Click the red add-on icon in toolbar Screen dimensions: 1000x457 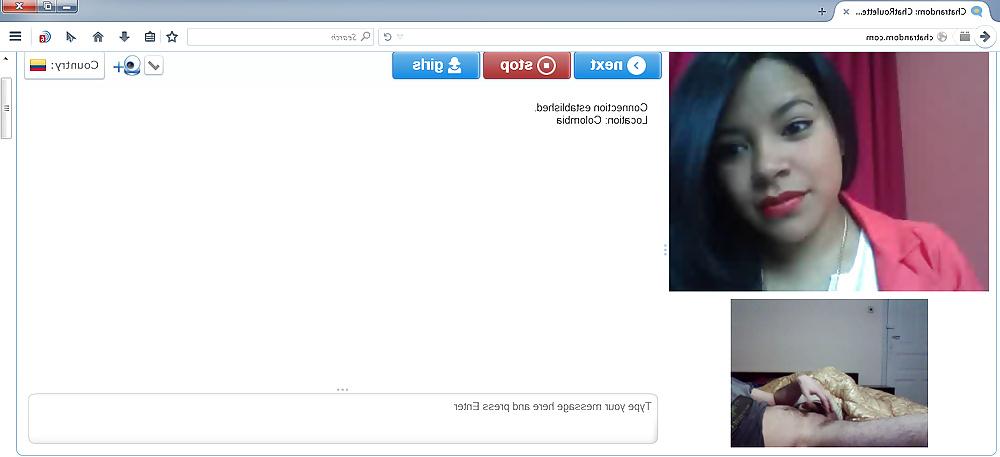click(44, 37)
